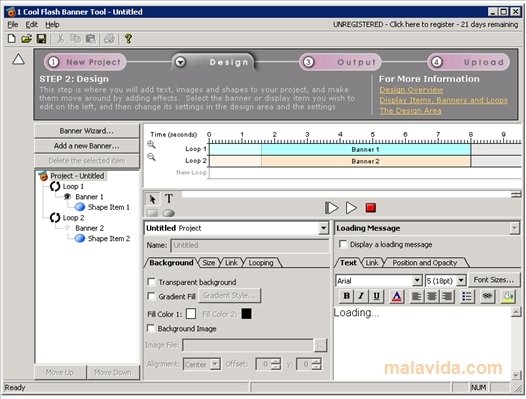Click the Paste clipboard toolbar icon
This screenshot has height=399, width=526.
coord(91,39)
